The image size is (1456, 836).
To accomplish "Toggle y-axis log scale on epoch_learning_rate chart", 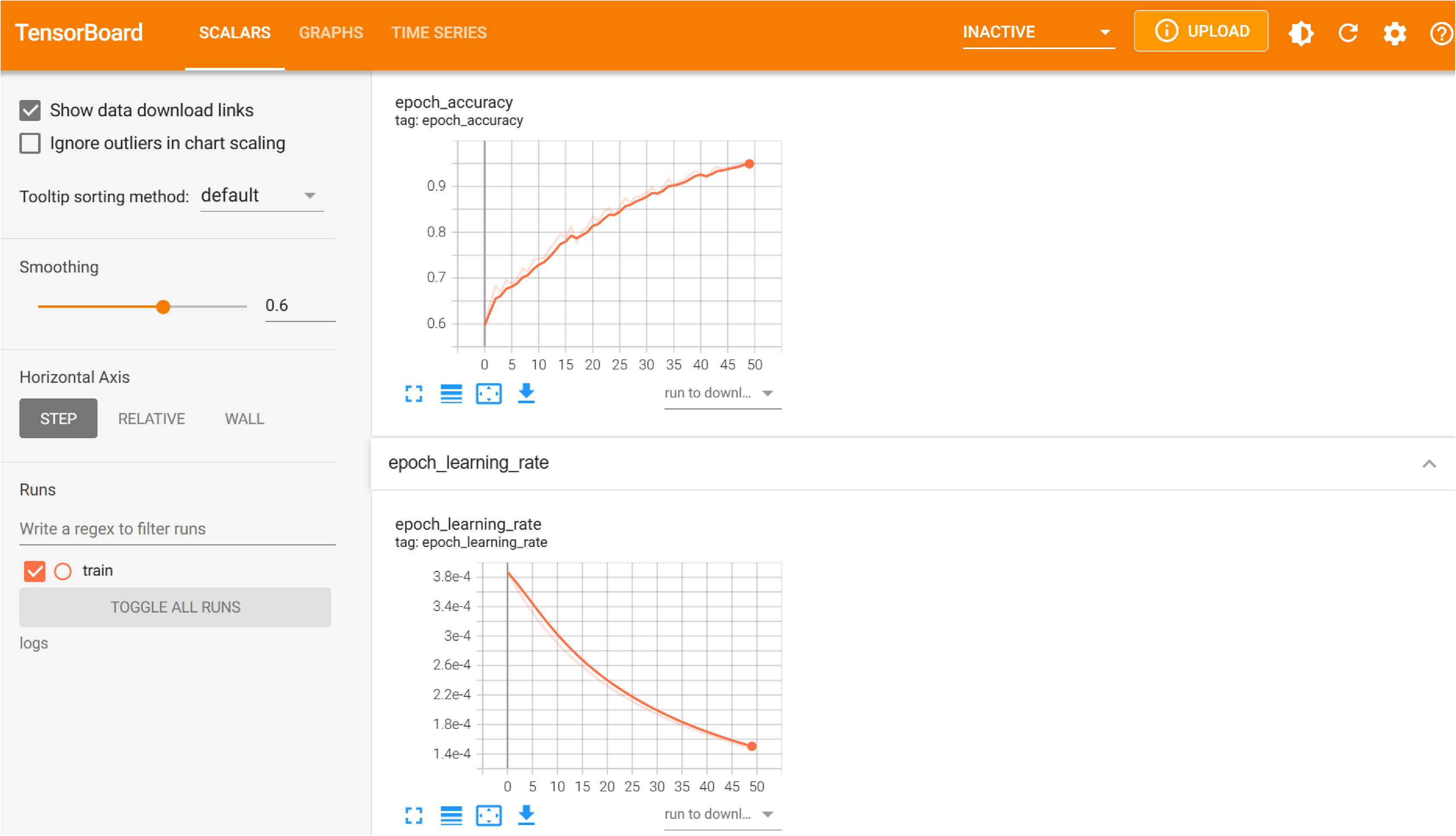I will tap(451, 815).
